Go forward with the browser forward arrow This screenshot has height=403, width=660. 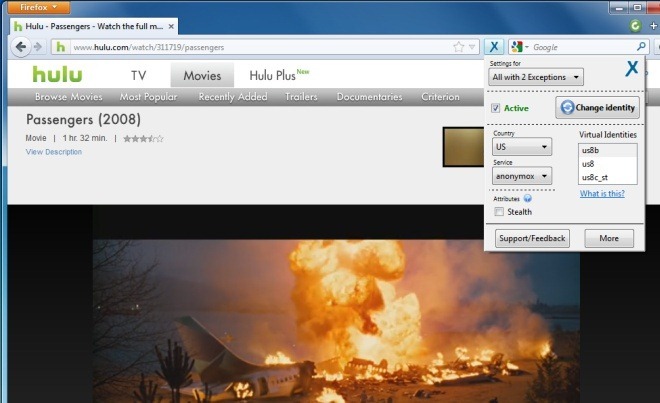[38, 47]
